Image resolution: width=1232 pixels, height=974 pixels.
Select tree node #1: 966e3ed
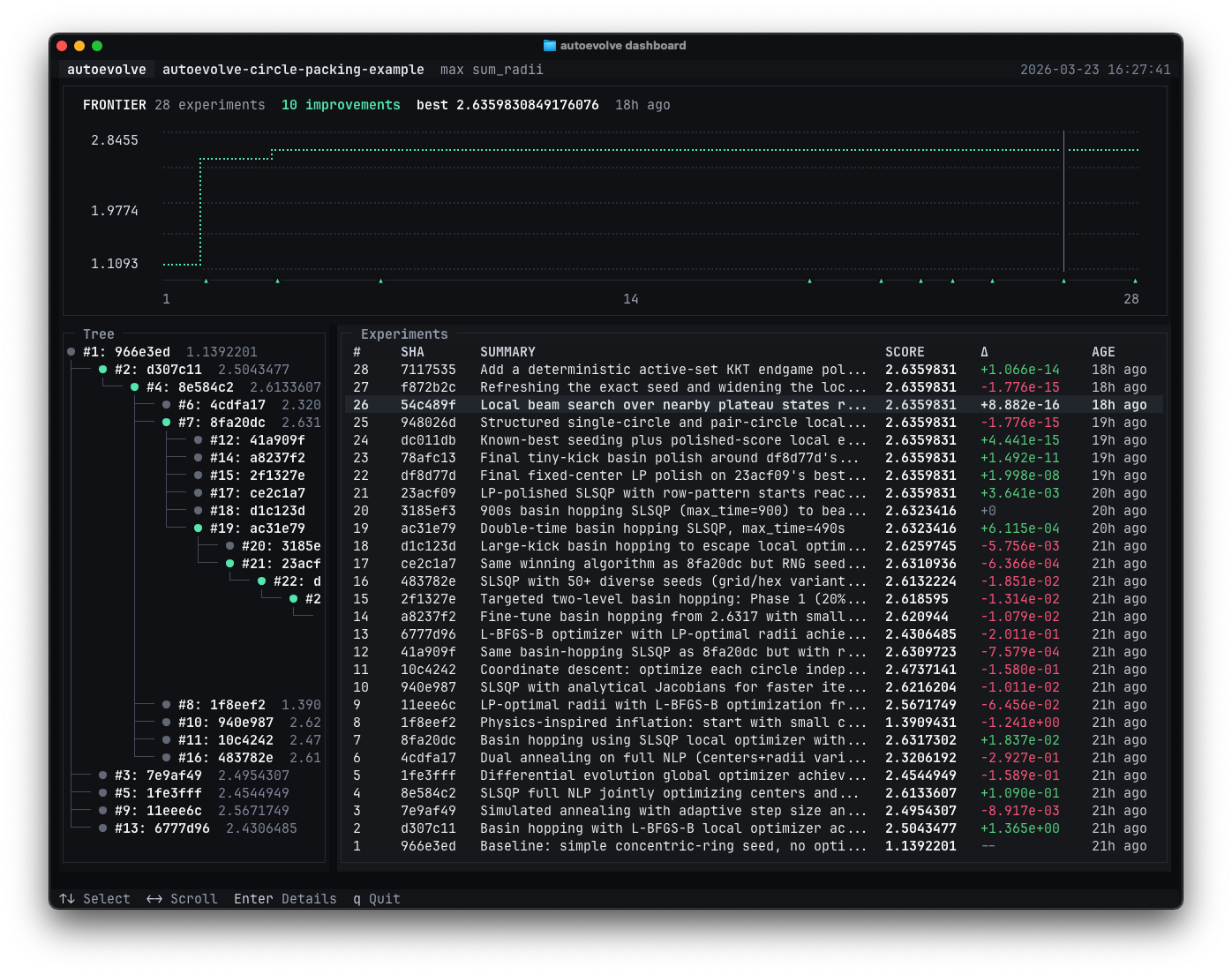coord(162,352)
